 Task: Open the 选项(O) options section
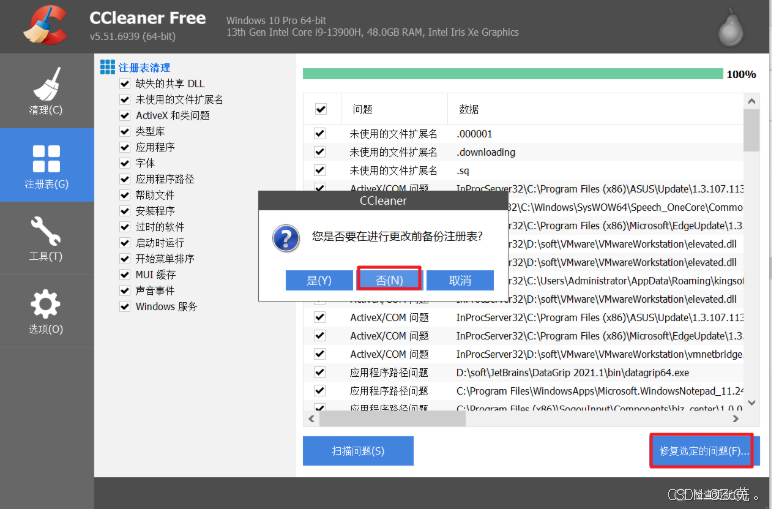(x=46, y=311)
